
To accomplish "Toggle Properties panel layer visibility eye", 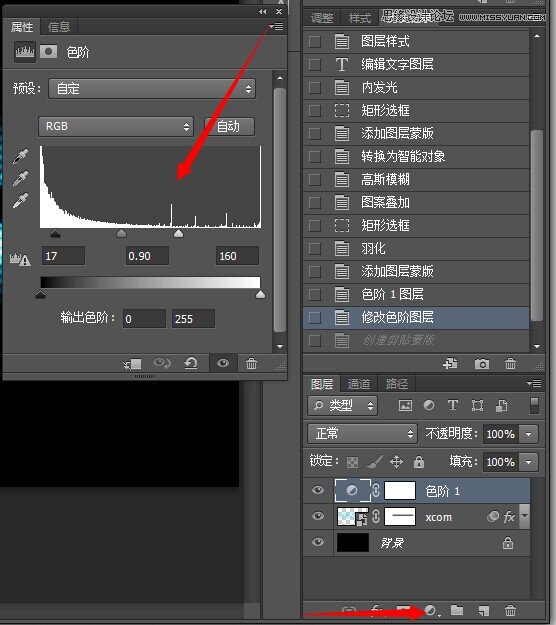I will (223, 363).
